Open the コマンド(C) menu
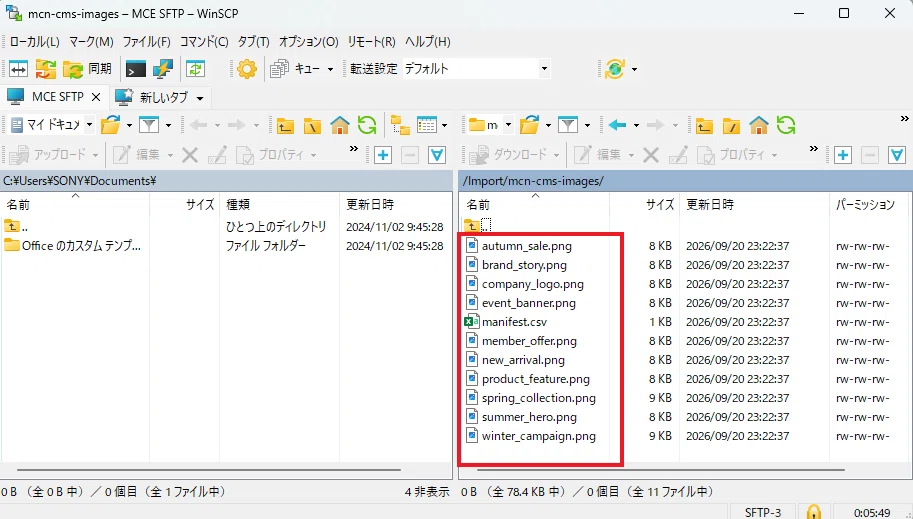This screenshot has height=519, width=913. pyautogui.click(x=204, y=41)
